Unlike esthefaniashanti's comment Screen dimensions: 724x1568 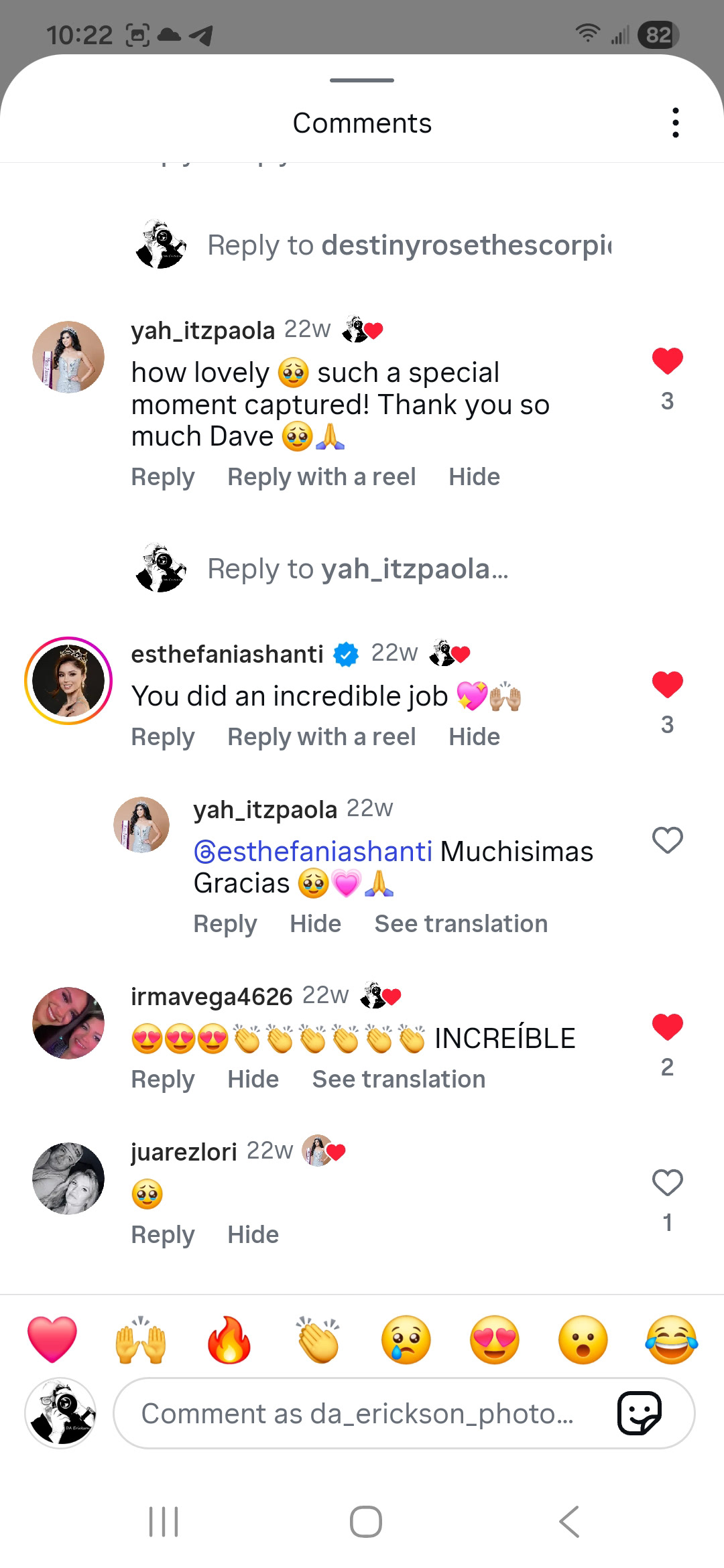(x=667, y=685)
